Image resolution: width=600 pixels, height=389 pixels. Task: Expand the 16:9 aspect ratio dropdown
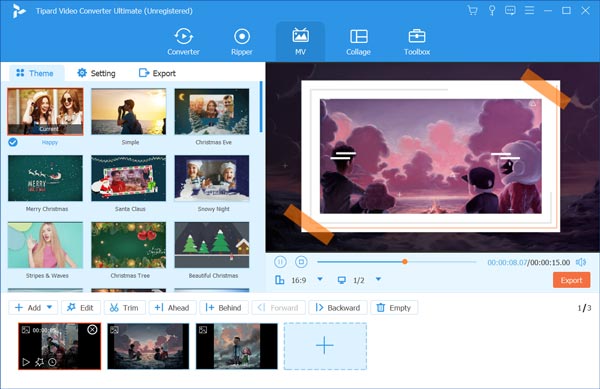click(320, 279)
